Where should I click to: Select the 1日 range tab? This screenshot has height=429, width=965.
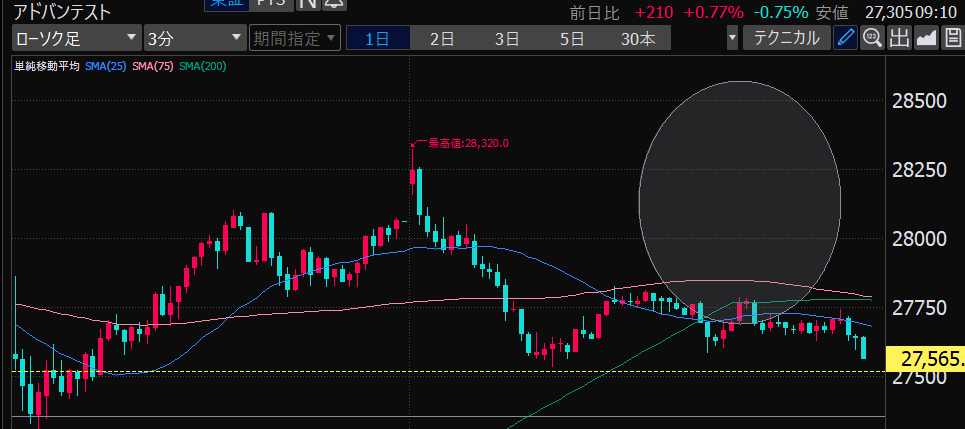378,39
